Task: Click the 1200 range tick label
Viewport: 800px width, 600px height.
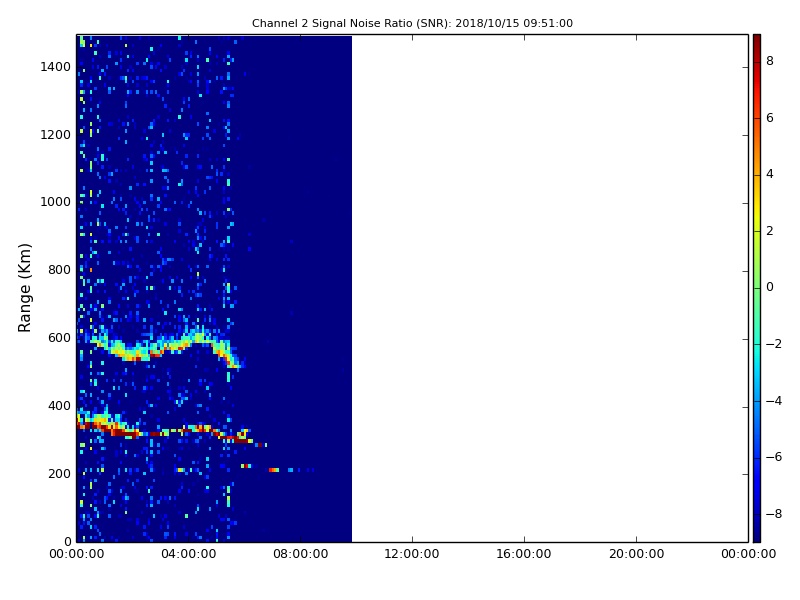Action: click(56, 135)
